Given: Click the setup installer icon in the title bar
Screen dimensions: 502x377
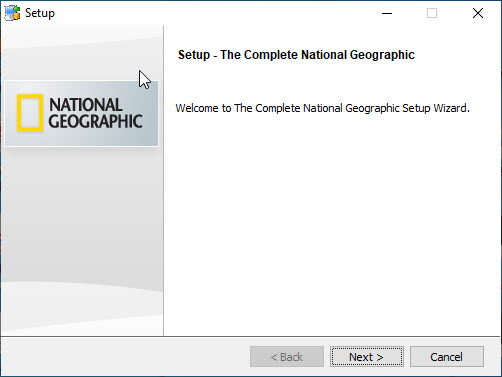Looking at the screenshot, I should click(12, 13).
